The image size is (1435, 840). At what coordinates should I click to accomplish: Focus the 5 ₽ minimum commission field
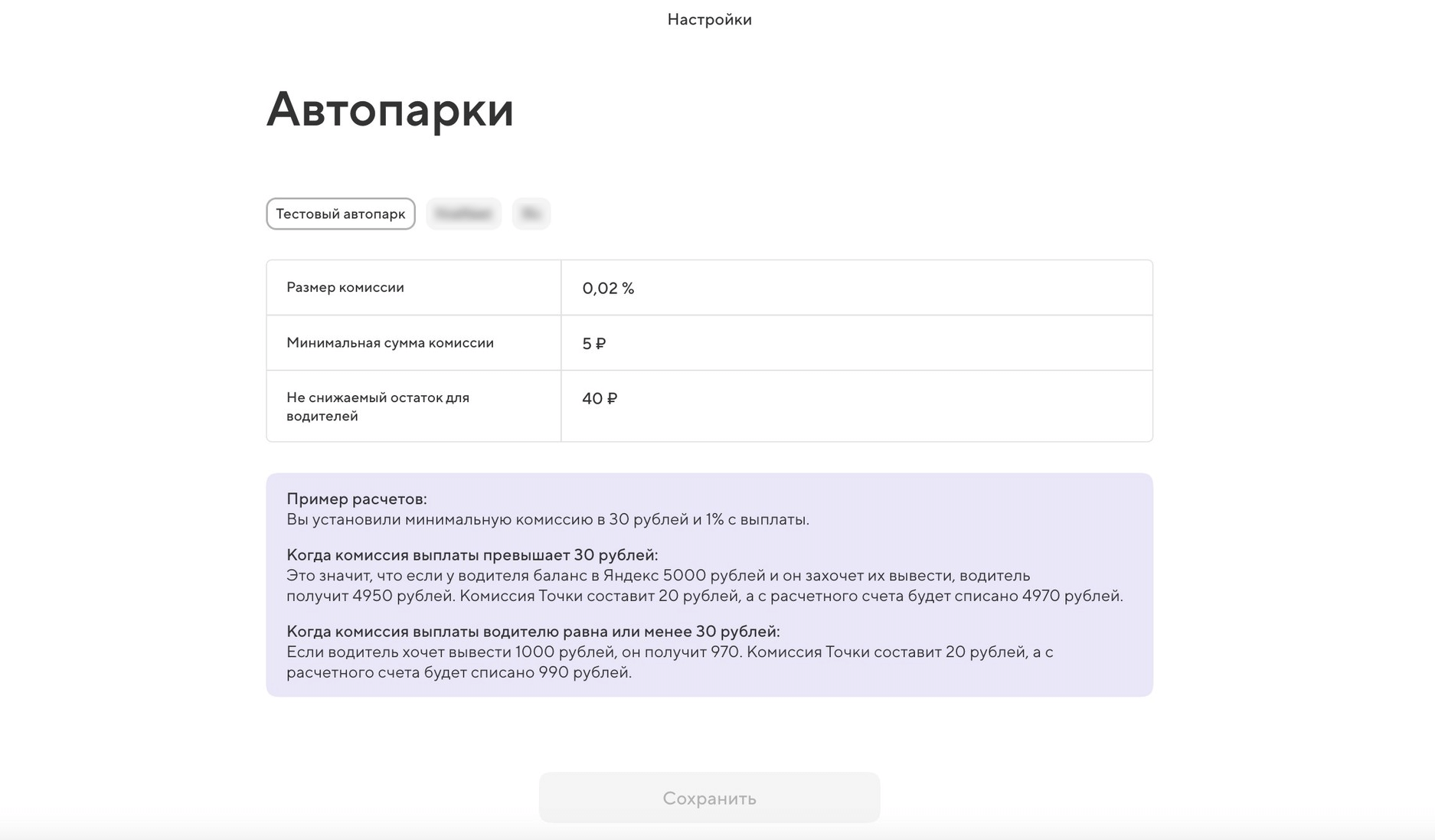coord(855,343)
